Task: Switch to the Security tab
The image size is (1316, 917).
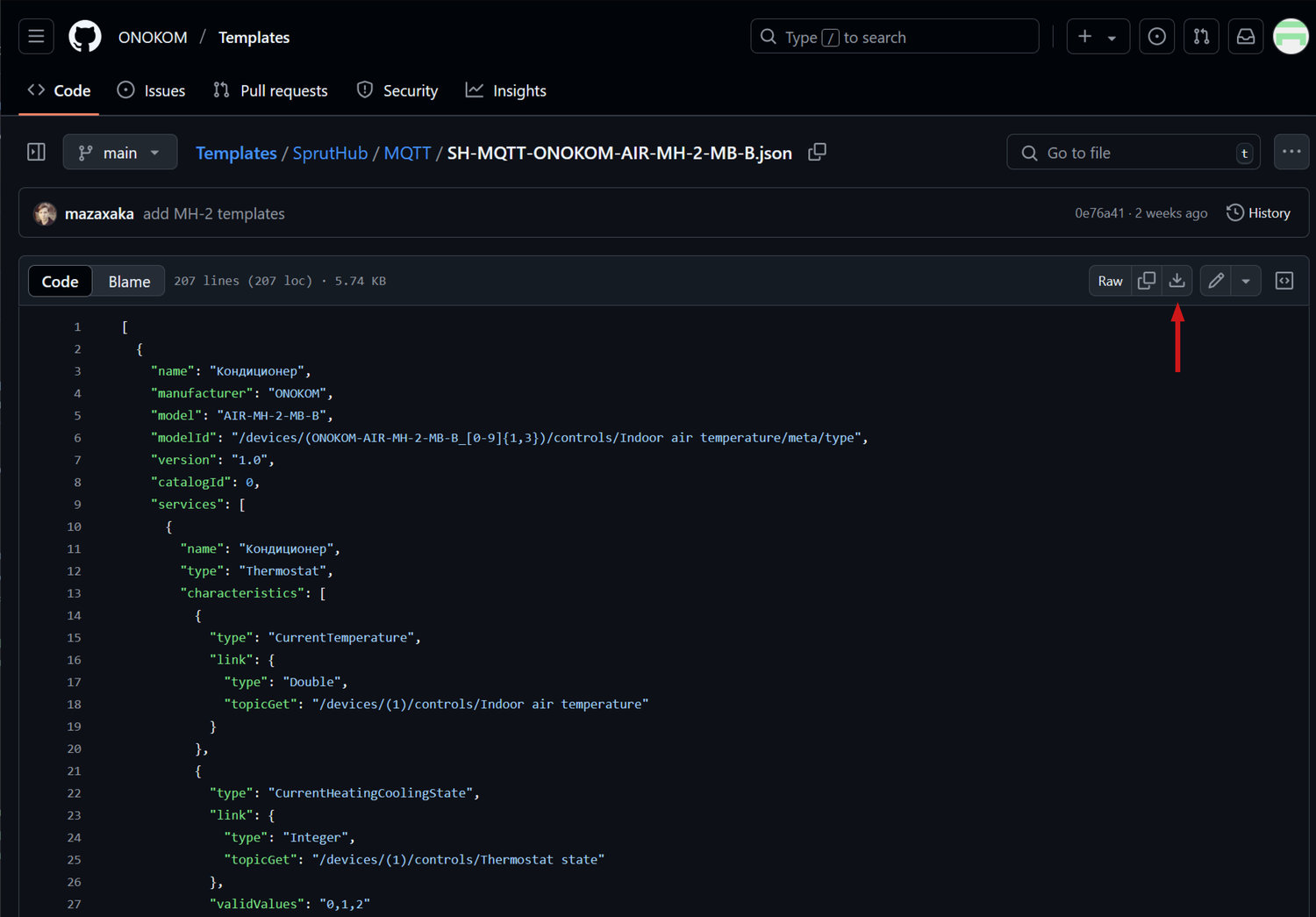Action: [397, 90]
